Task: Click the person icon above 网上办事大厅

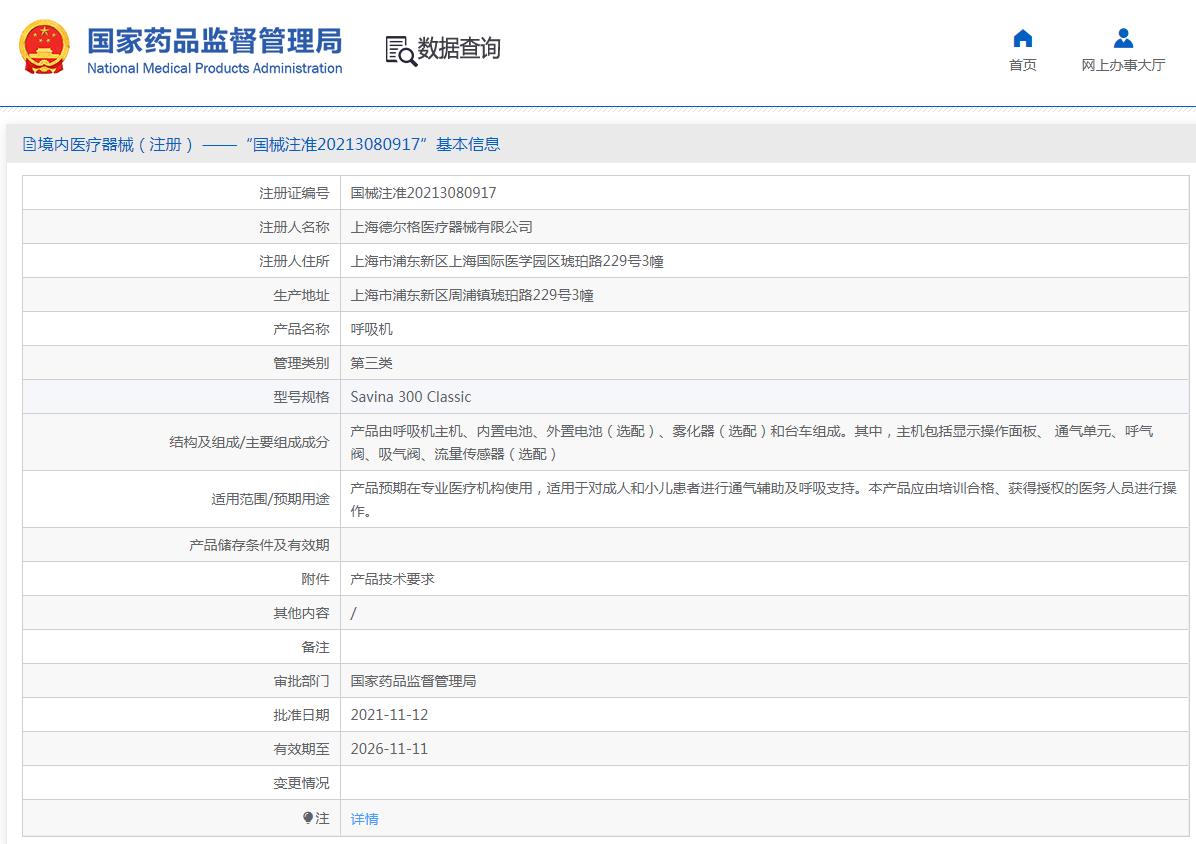Action: 1123,38
